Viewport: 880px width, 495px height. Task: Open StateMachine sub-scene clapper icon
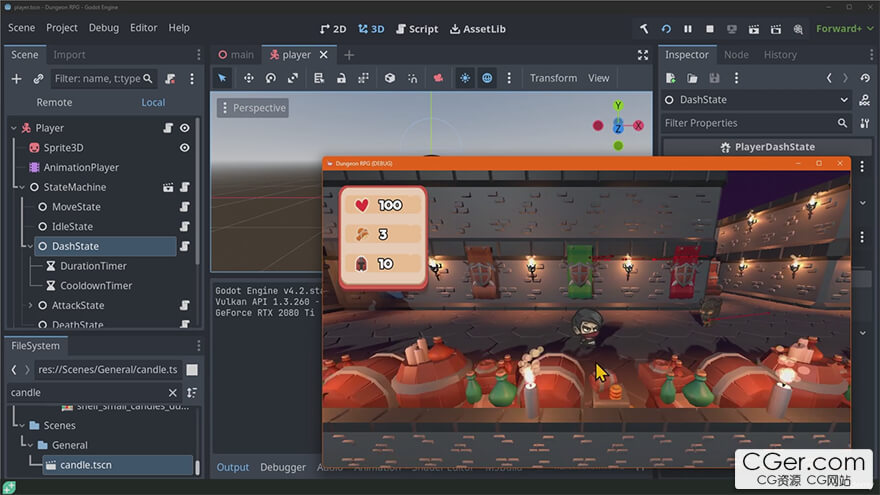coord(168,187)
